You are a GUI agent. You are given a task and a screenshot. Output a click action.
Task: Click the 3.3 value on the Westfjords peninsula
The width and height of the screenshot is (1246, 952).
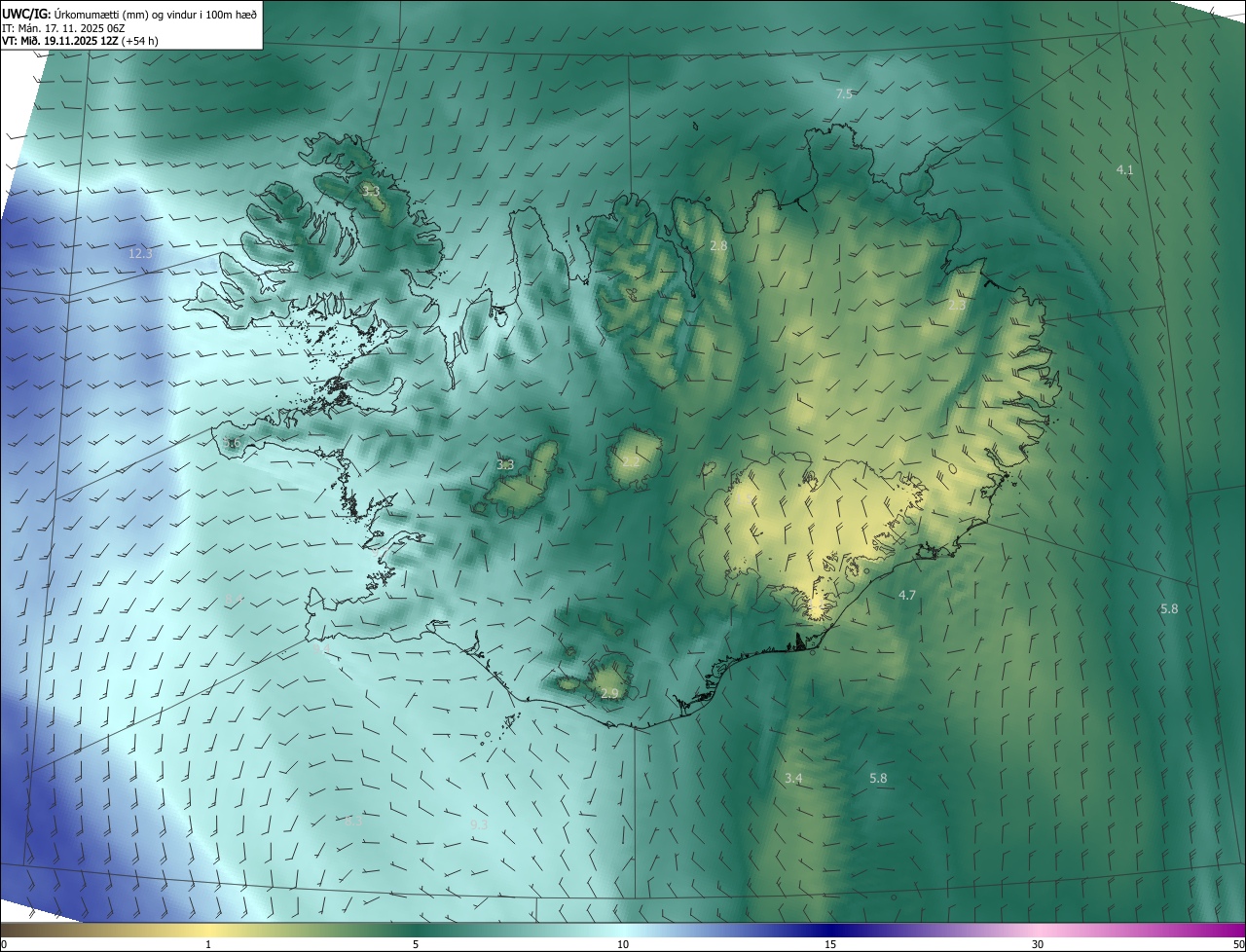click(371, 192)
